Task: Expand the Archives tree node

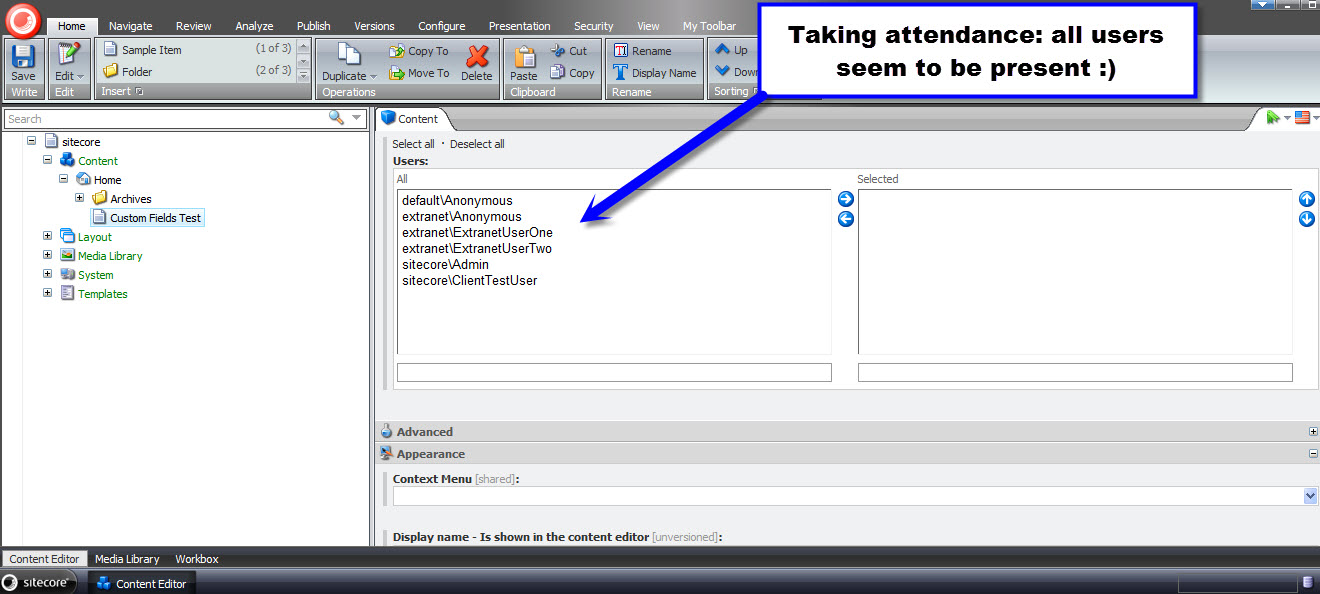Action: [80, 198]
